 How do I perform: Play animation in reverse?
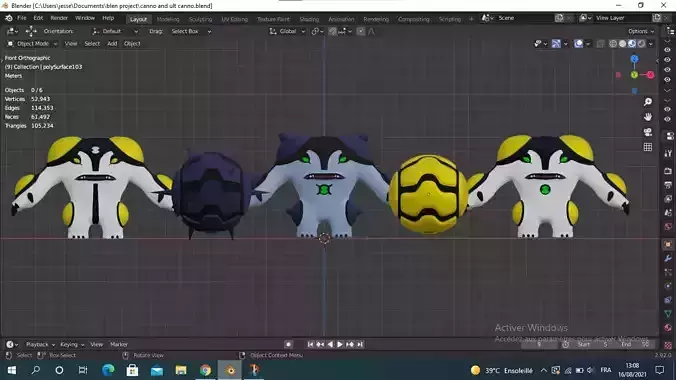click(330, 344)
